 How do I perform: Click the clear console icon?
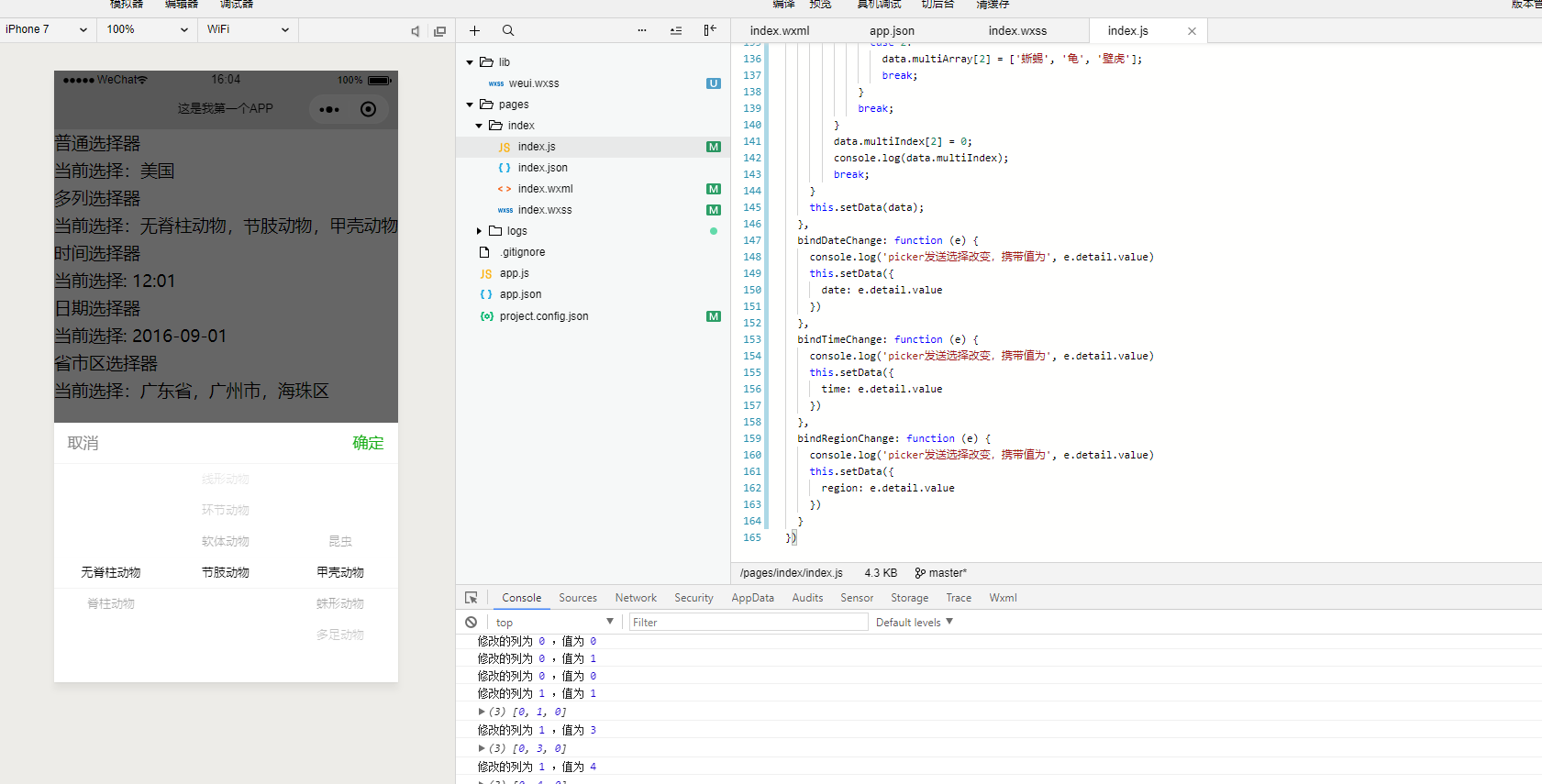coord(471,622)
